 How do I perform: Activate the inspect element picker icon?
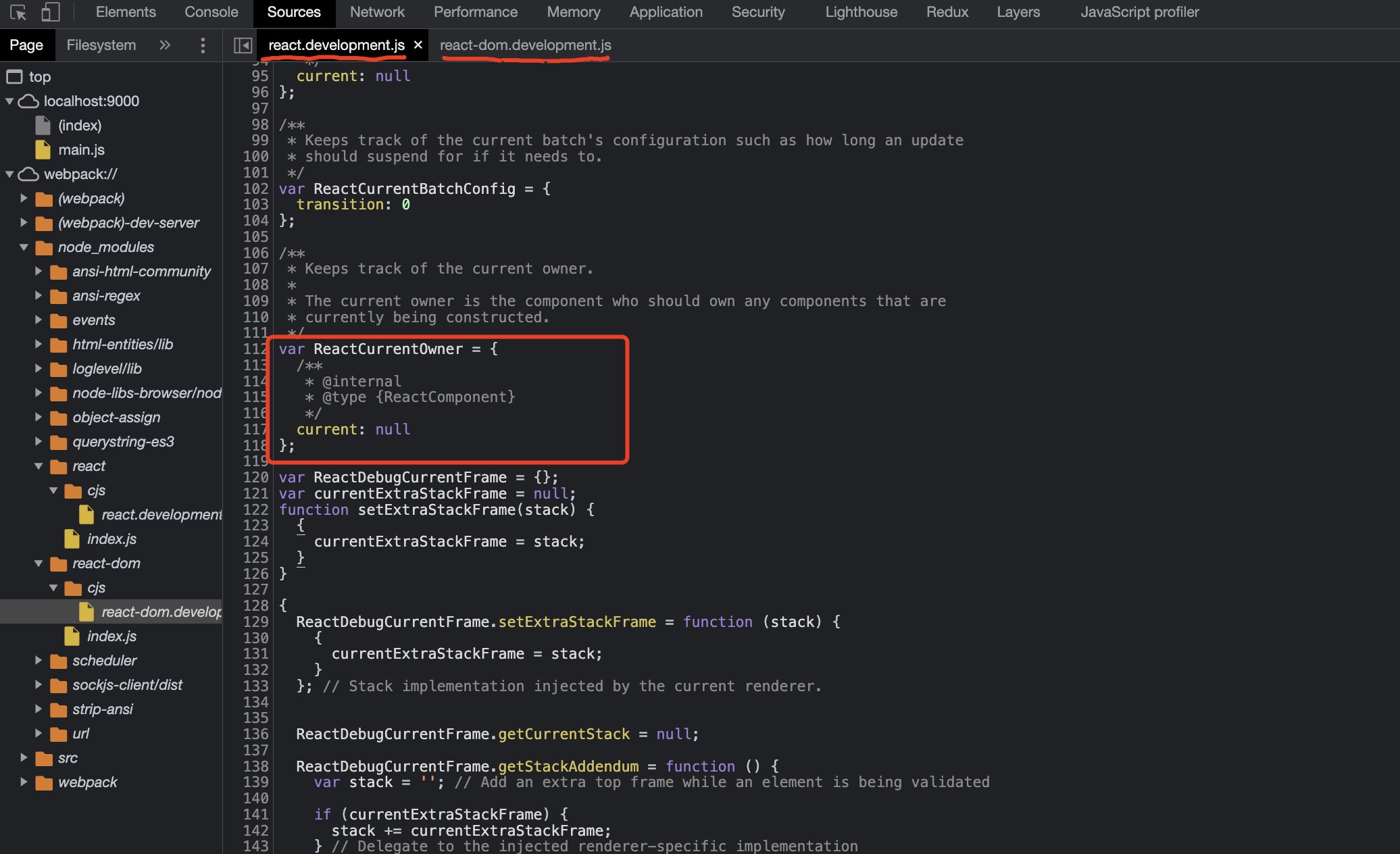point(18,12)
